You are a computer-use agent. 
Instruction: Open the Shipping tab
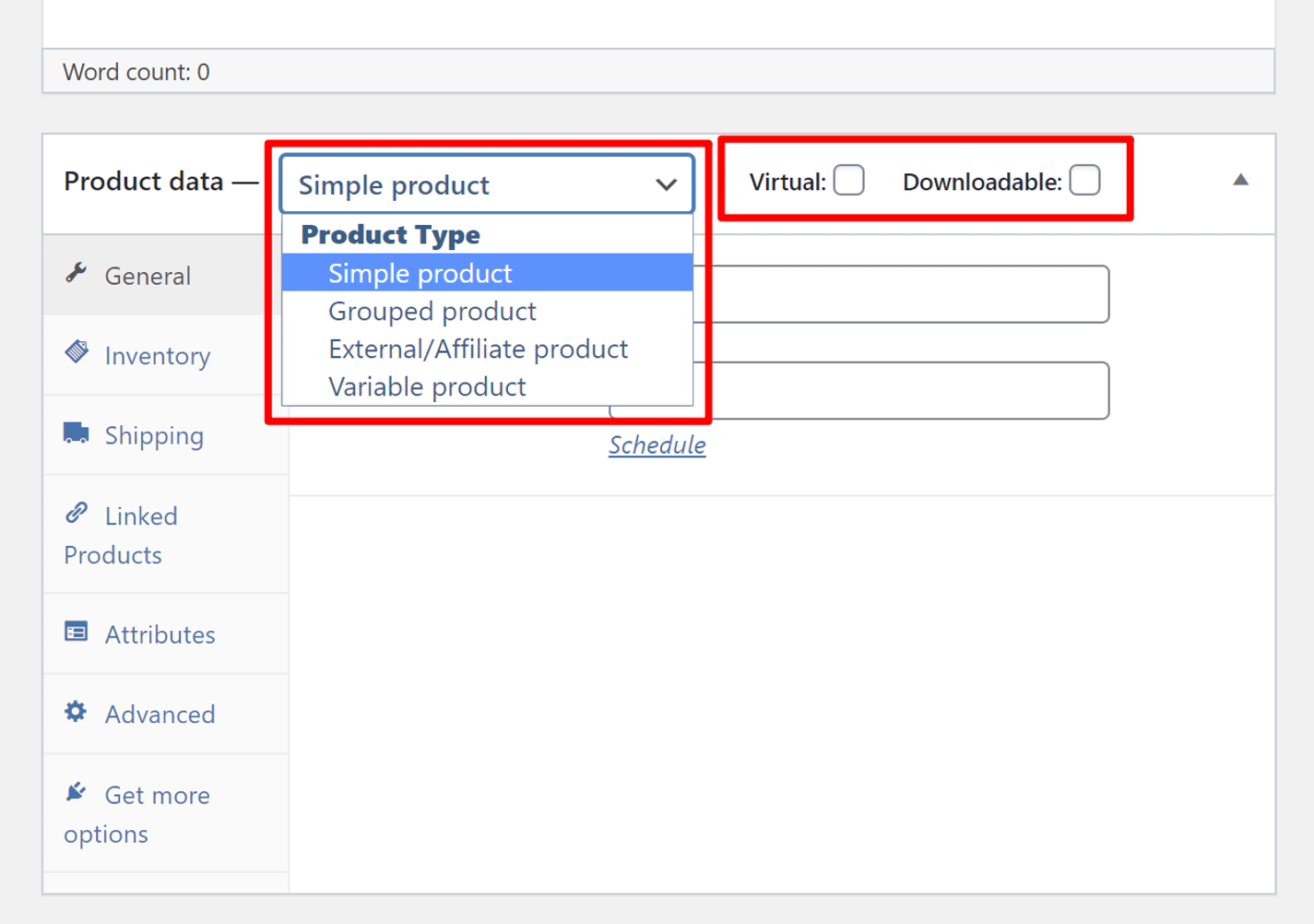[x=166, y=435]
